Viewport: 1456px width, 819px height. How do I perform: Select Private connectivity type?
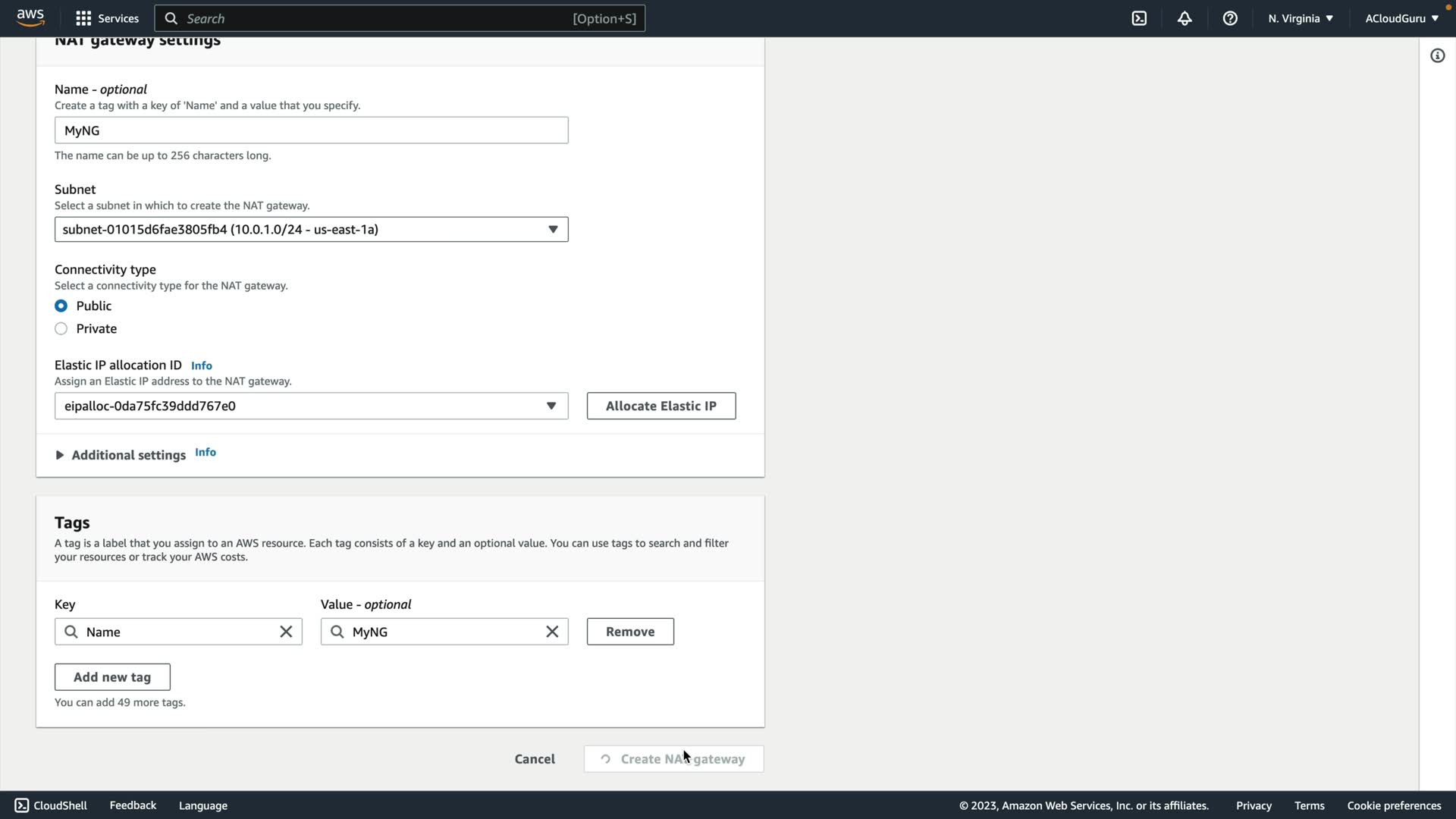coord(61,328)
